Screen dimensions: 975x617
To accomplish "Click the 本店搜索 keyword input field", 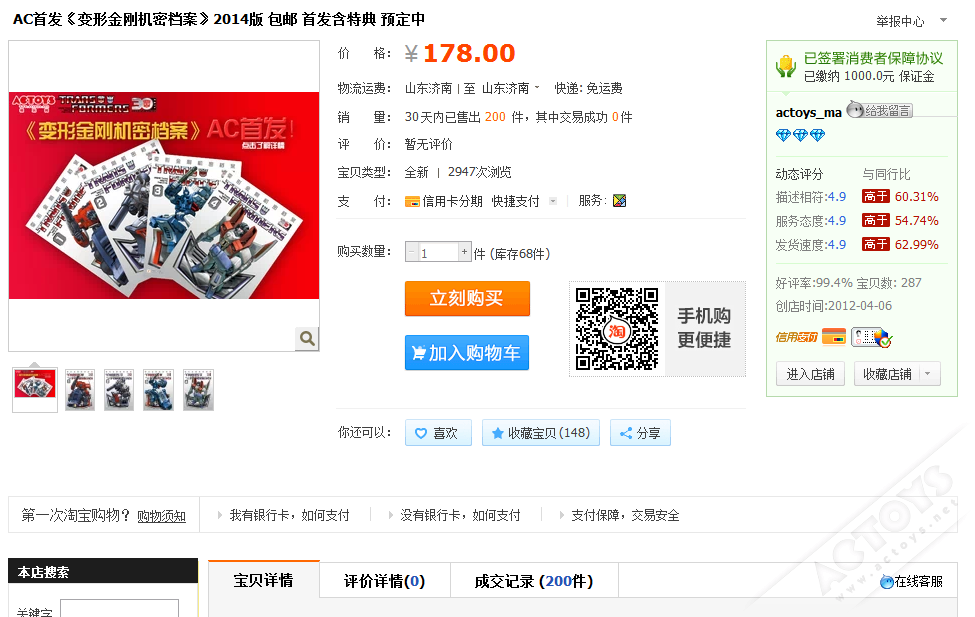I will [119, 609].
